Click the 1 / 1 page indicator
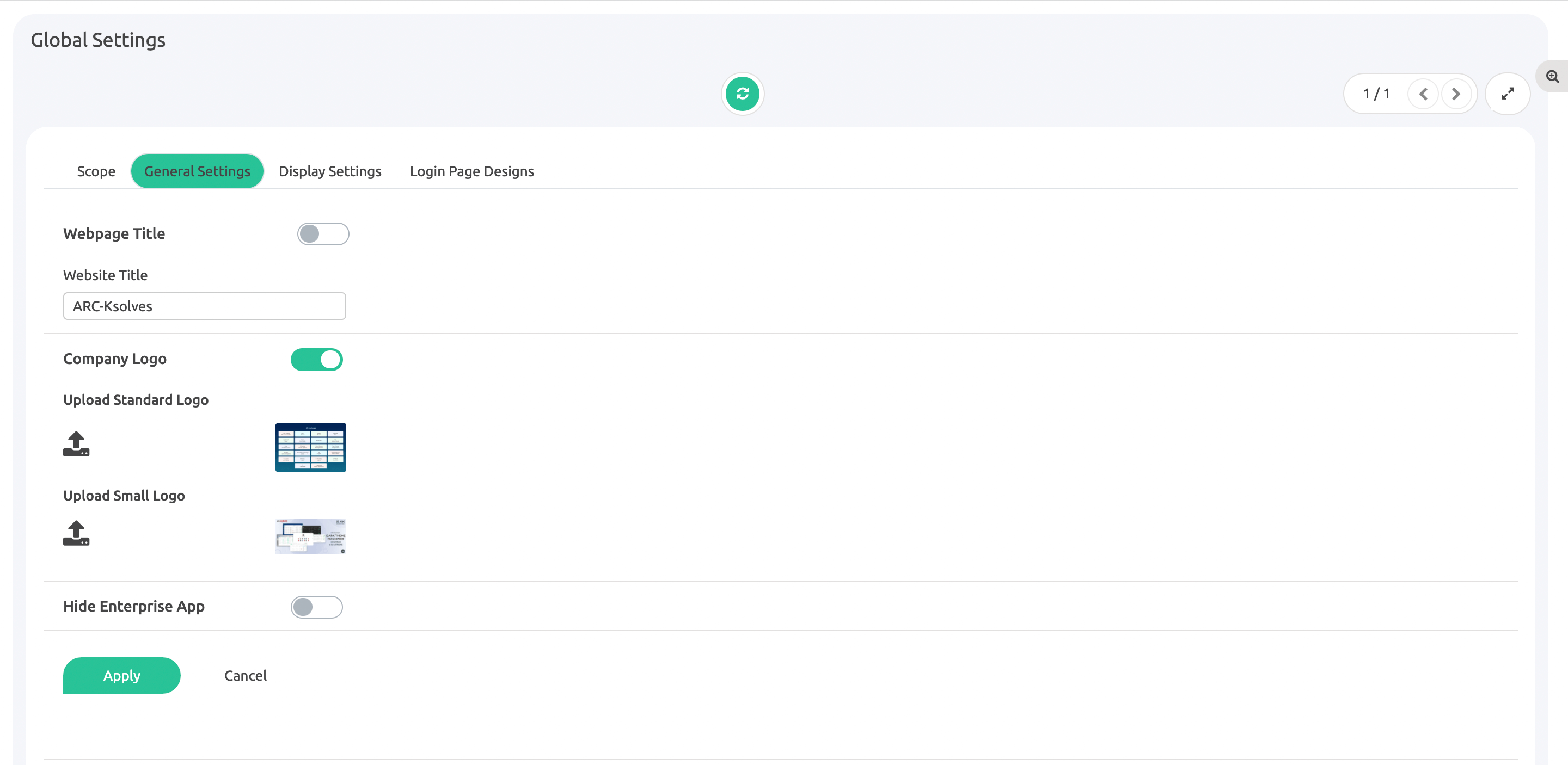 (1376, 94)
